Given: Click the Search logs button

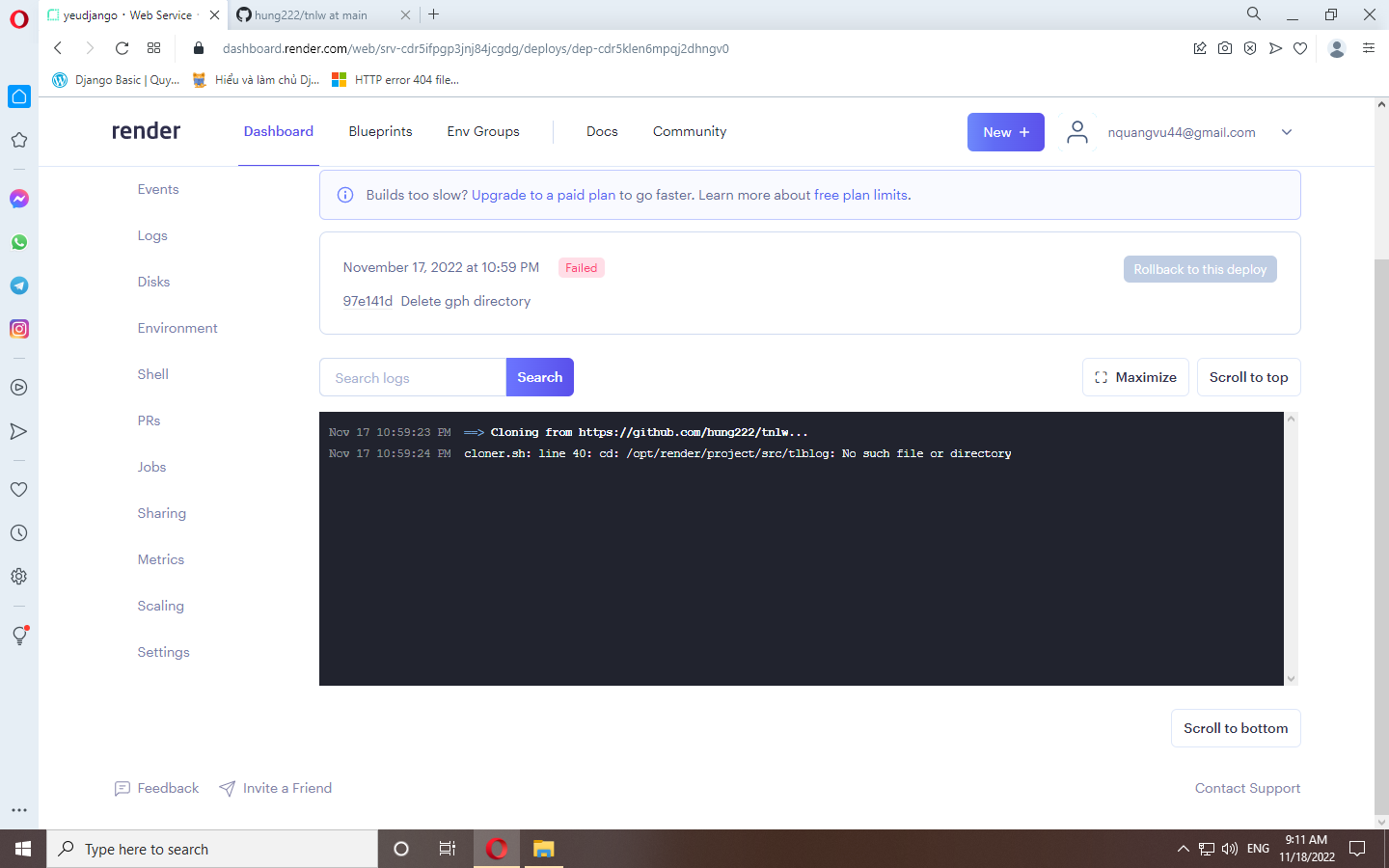Looking at the screenshot, I should (x=540, y=377).
